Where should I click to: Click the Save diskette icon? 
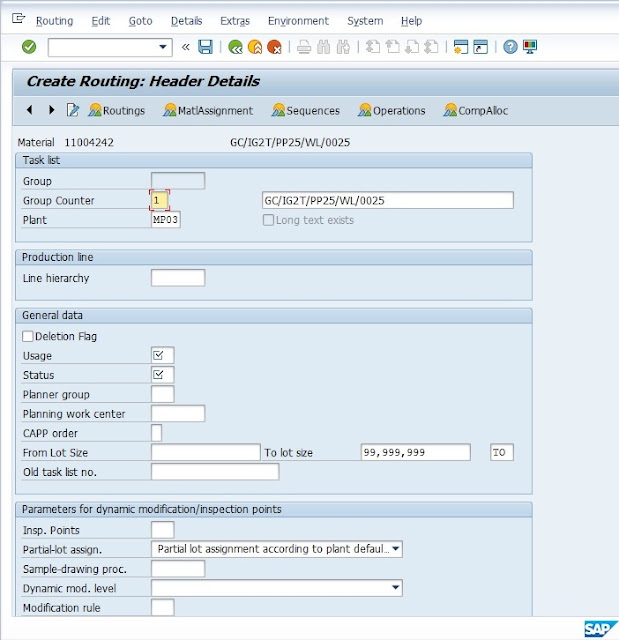[x=205, y=47]
